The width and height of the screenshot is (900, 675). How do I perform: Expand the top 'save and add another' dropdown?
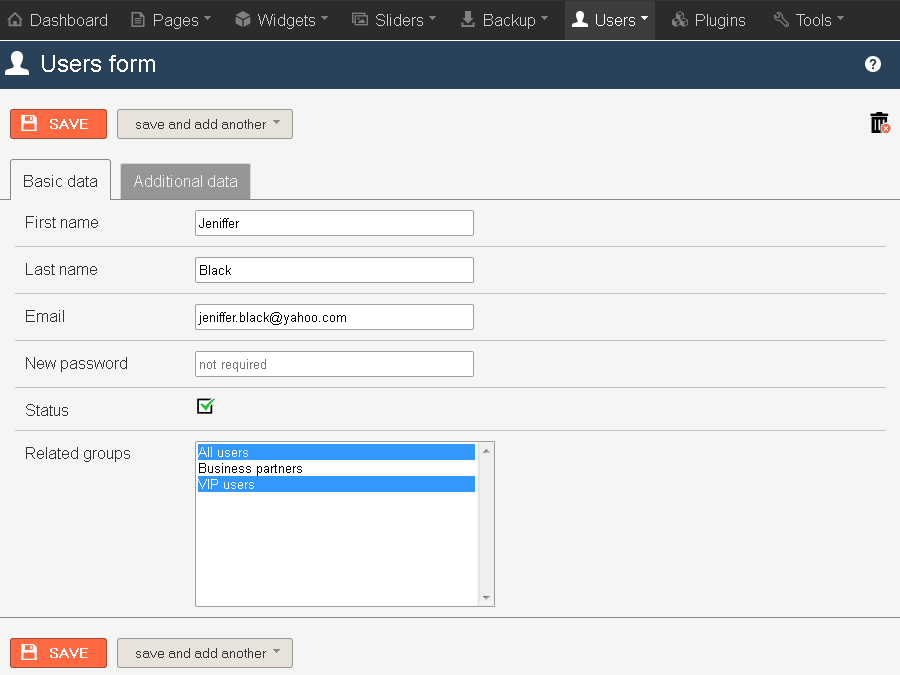[x=205, y=124]
